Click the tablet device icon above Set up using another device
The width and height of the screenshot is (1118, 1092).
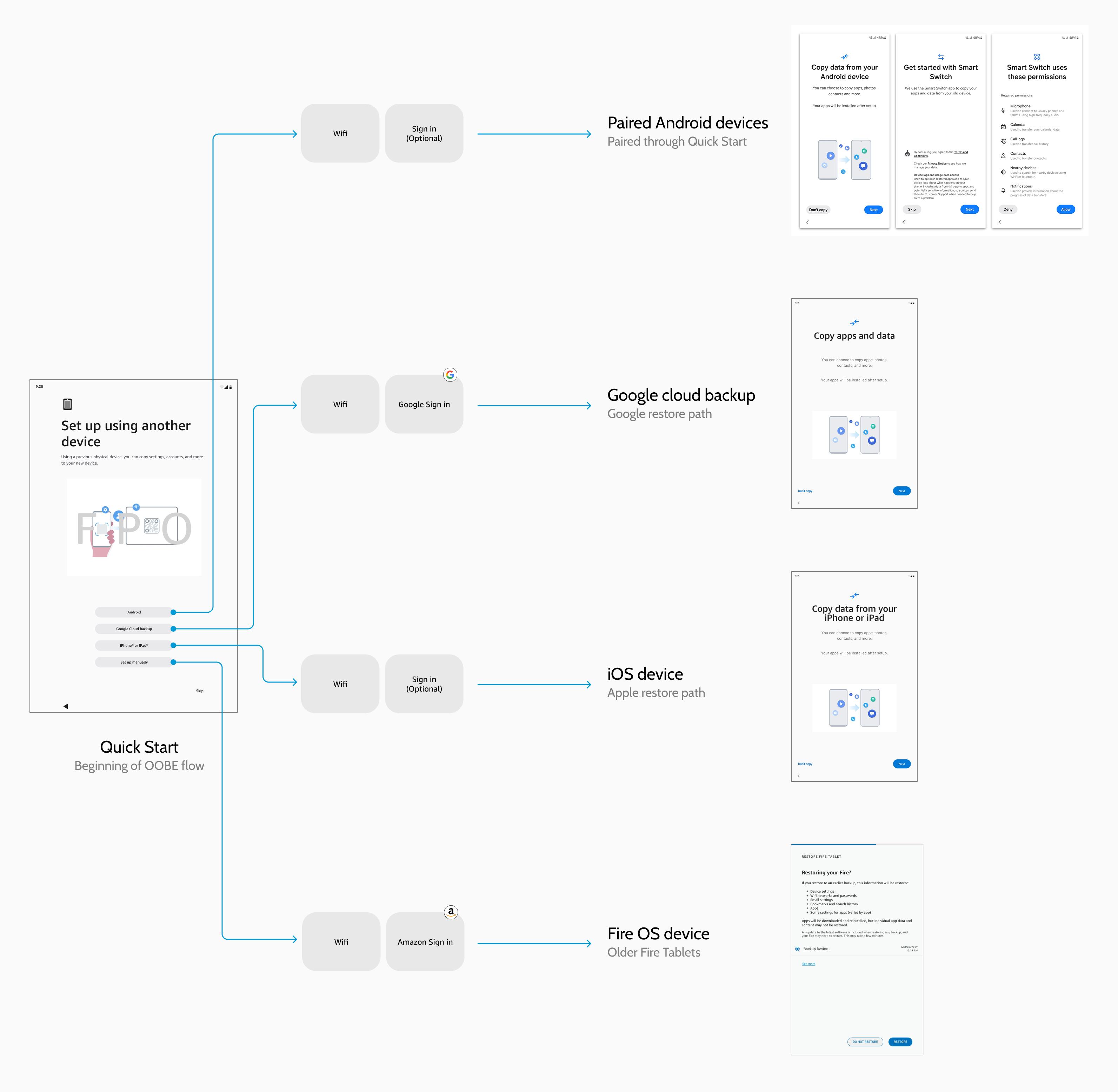pos(67,404)
